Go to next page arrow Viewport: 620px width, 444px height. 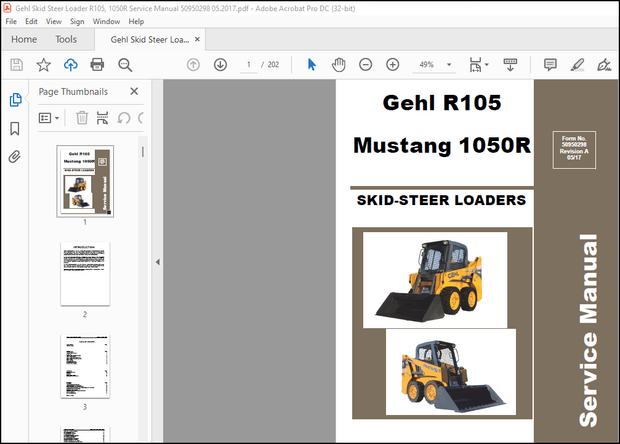220,64
